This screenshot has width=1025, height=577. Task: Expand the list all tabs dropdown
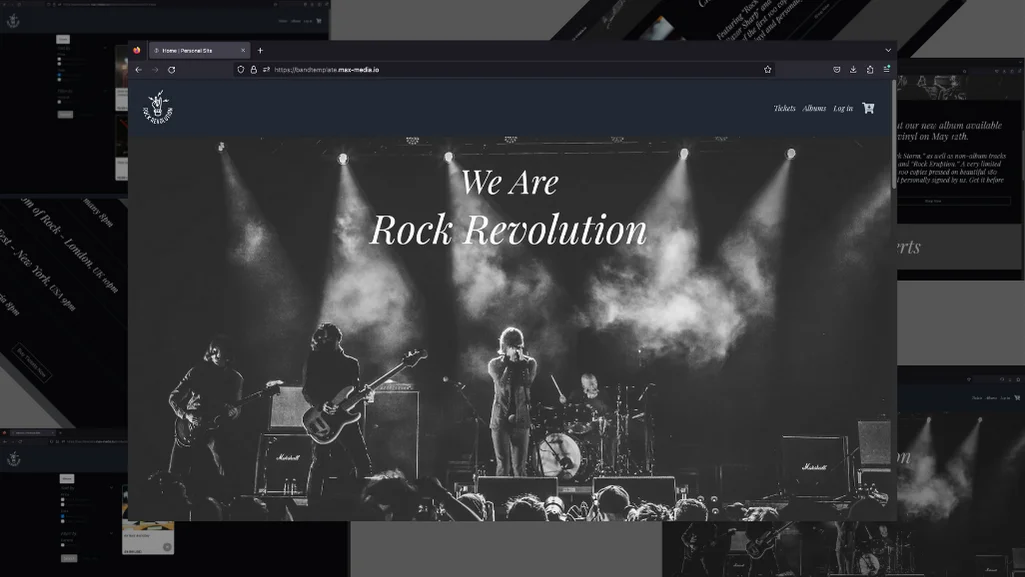[x=887, y=50]
